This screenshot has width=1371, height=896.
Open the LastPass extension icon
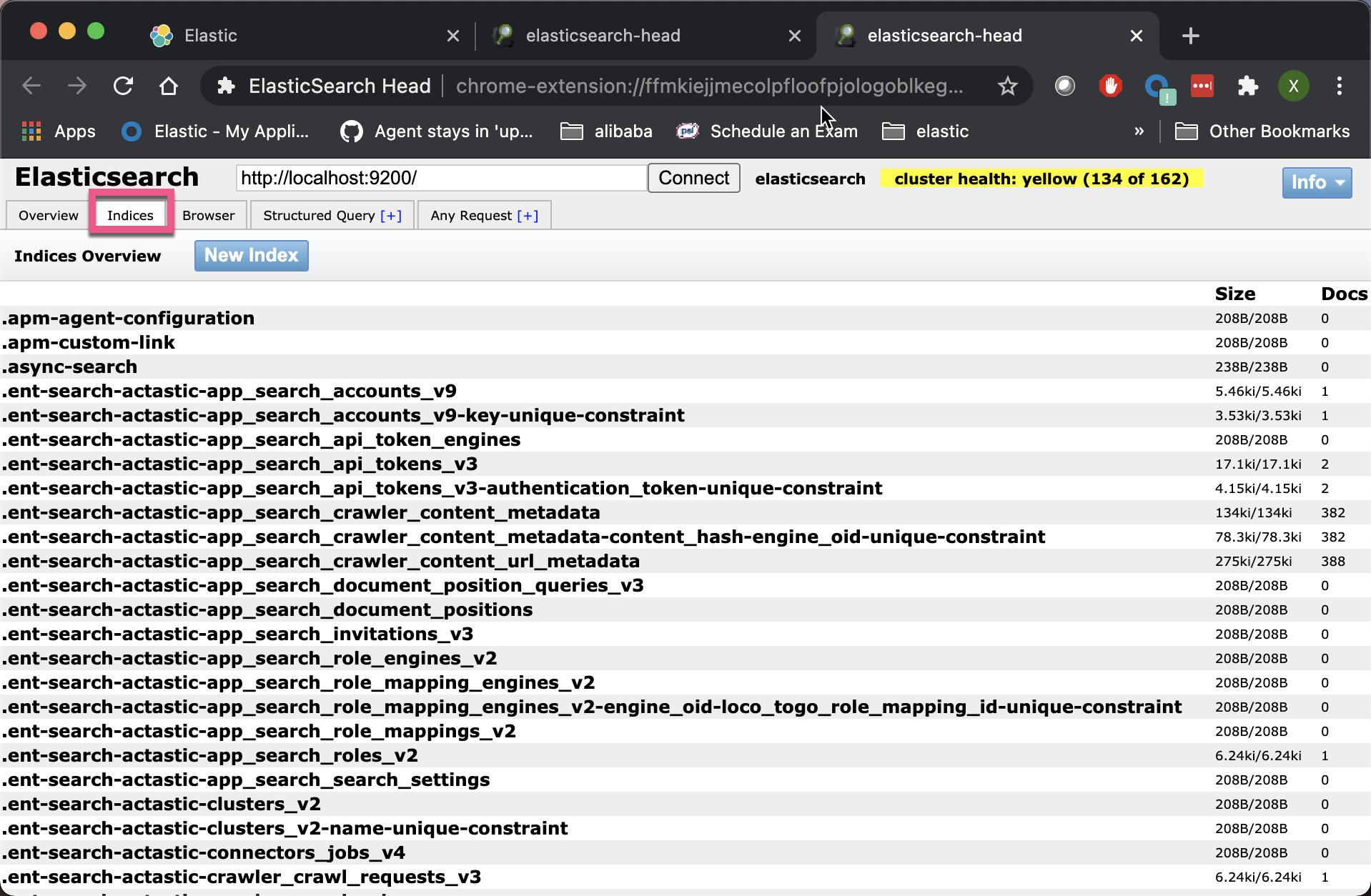pos(1202,86)
